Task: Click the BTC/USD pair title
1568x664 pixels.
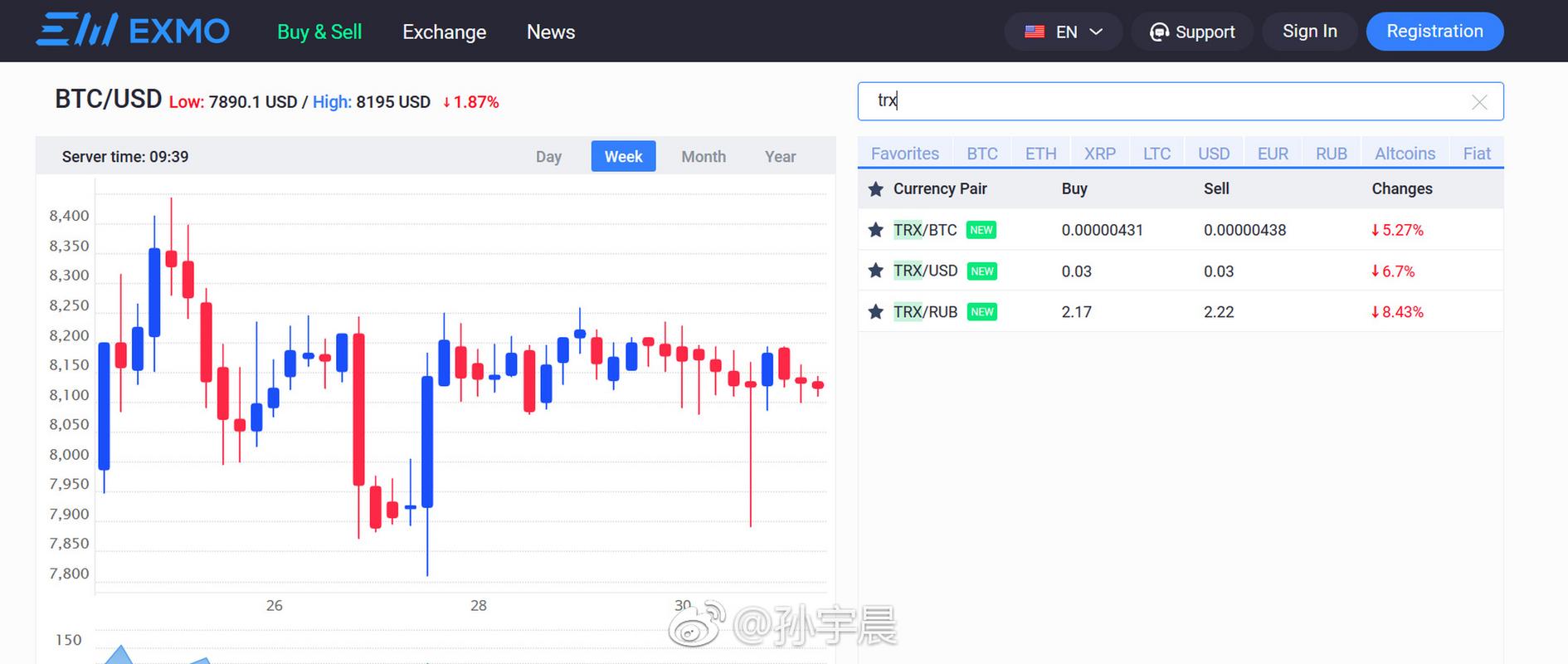Action: tap(108, 99)
